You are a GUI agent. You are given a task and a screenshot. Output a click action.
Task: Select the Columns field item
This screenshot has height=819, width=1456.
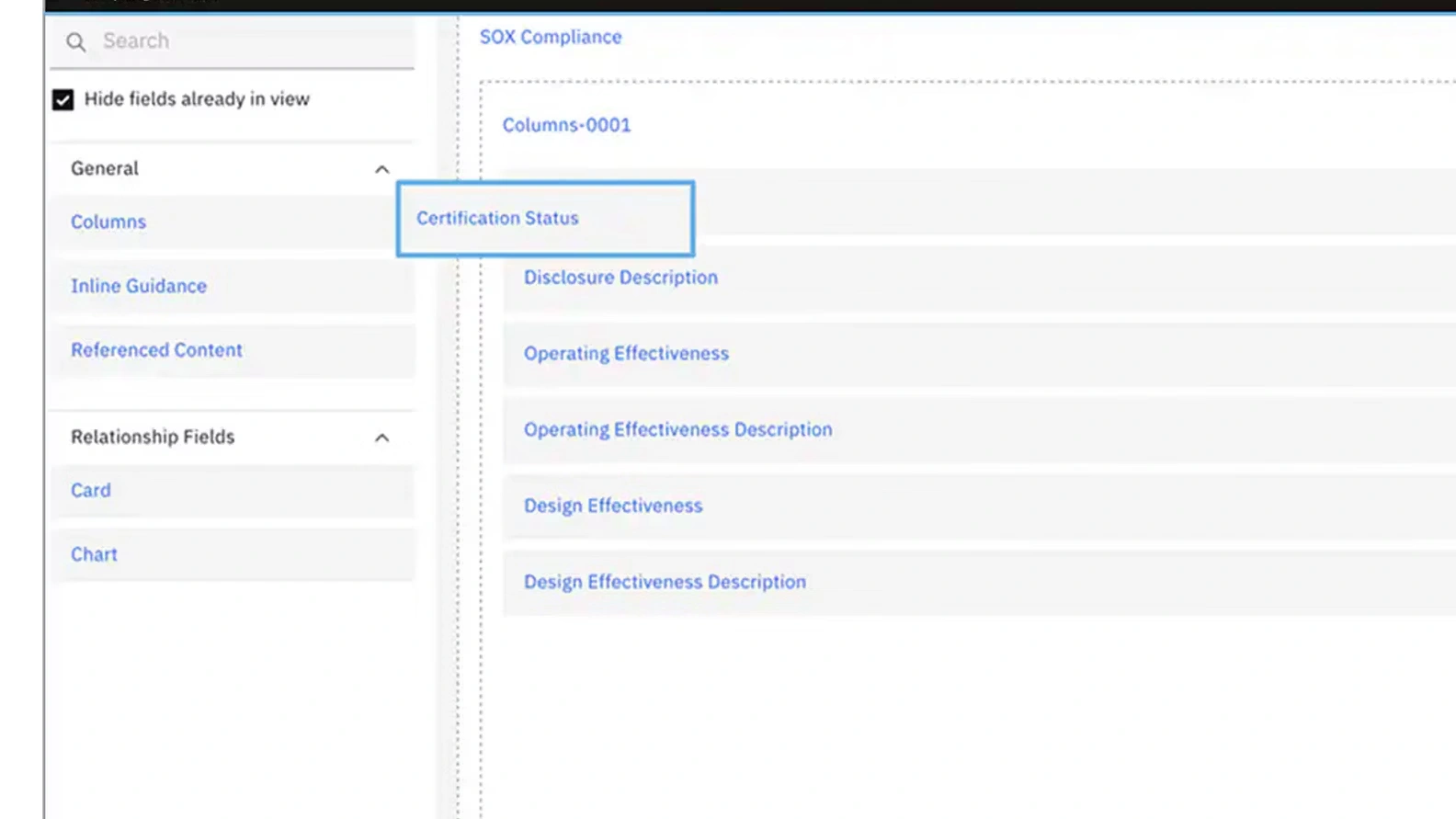pos(108,222)
